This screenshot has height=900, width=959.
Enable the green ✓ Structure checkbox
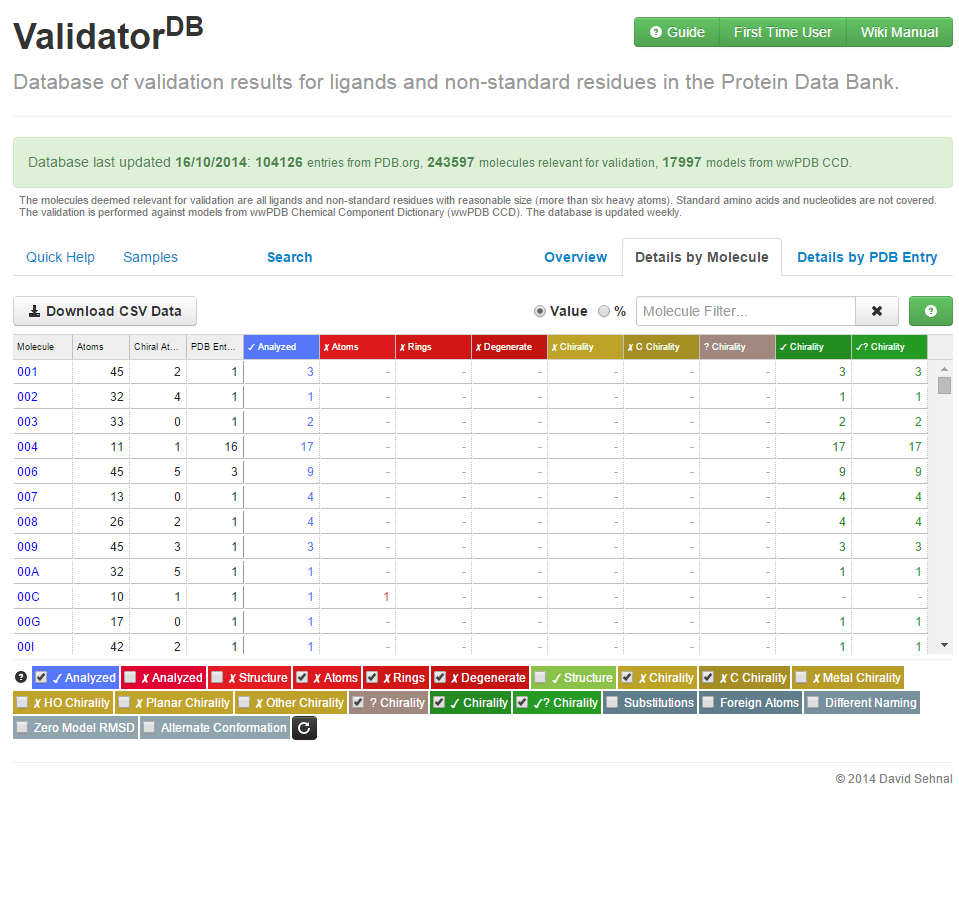(x=540, y=677)
